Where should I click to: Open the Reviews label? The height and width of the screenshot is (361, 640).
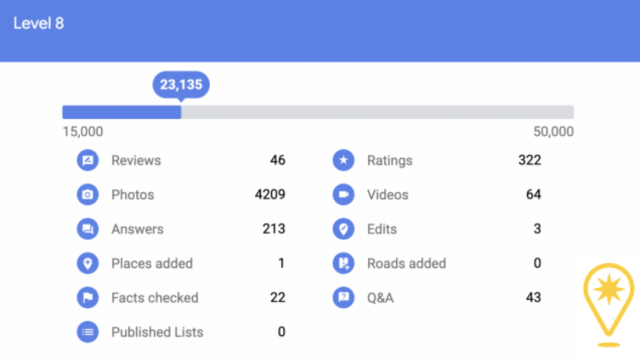pyautogui.click(x=136, y=160)
